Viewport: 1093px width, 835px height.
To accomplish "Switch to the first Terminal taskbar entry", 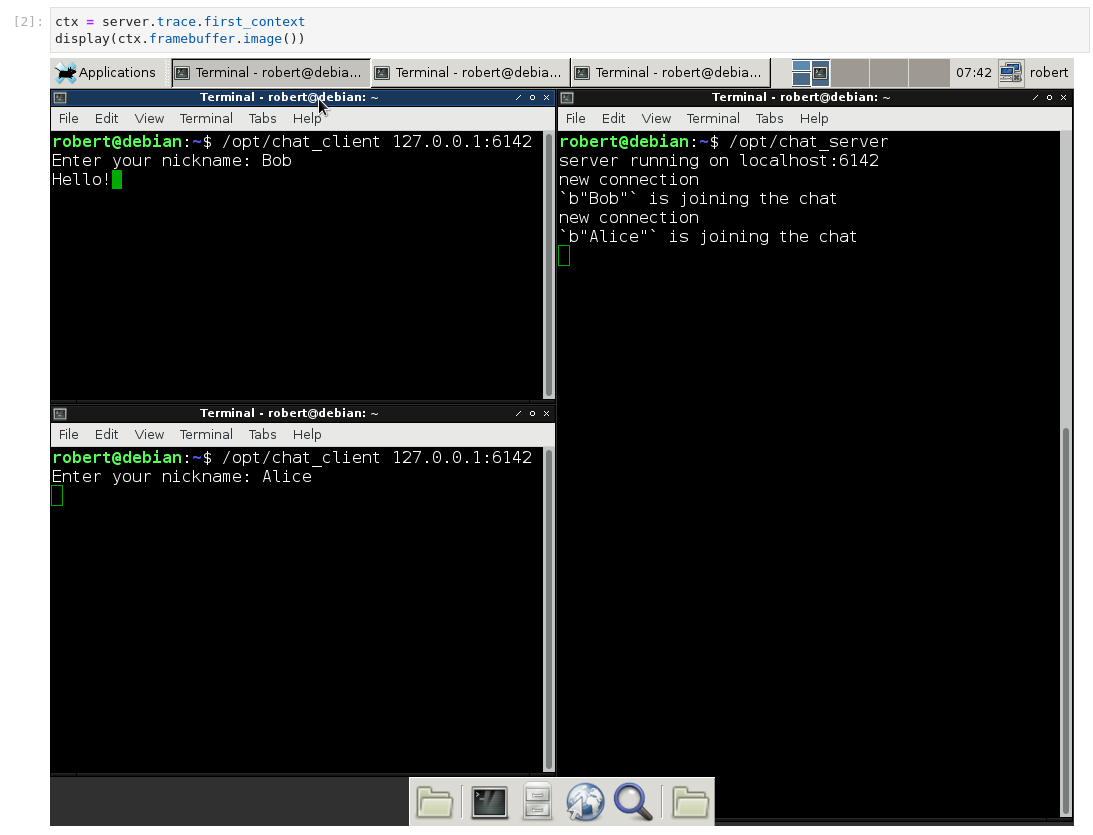I will point(270,72).
